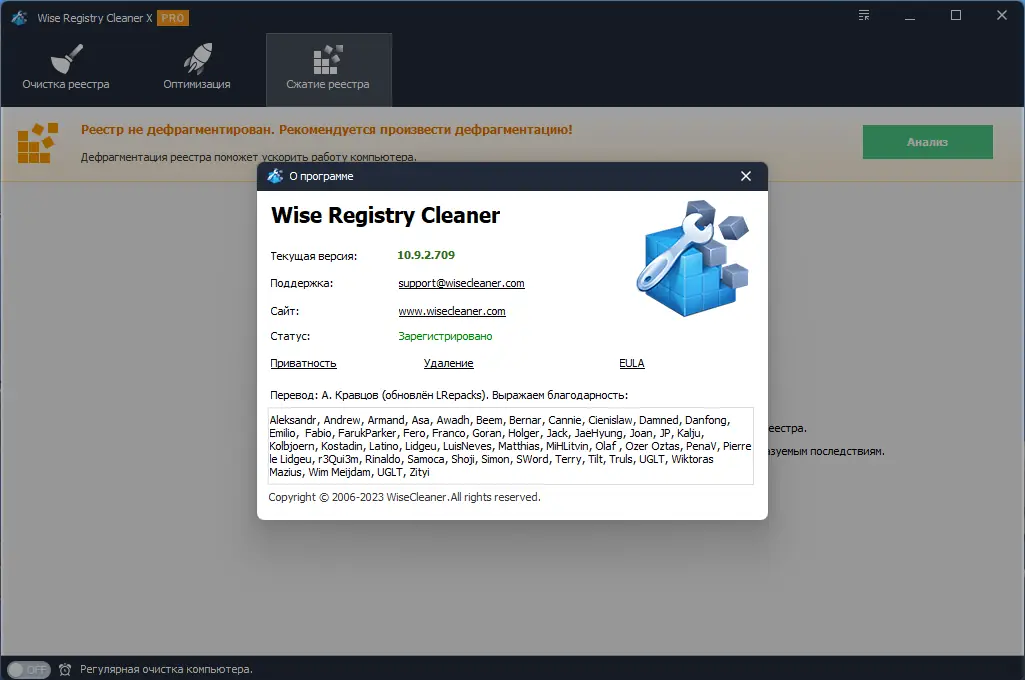This screenshot has width=1025, height=680.
Task: Select the Сжатие реестра tab
Action: click(328, 84)
